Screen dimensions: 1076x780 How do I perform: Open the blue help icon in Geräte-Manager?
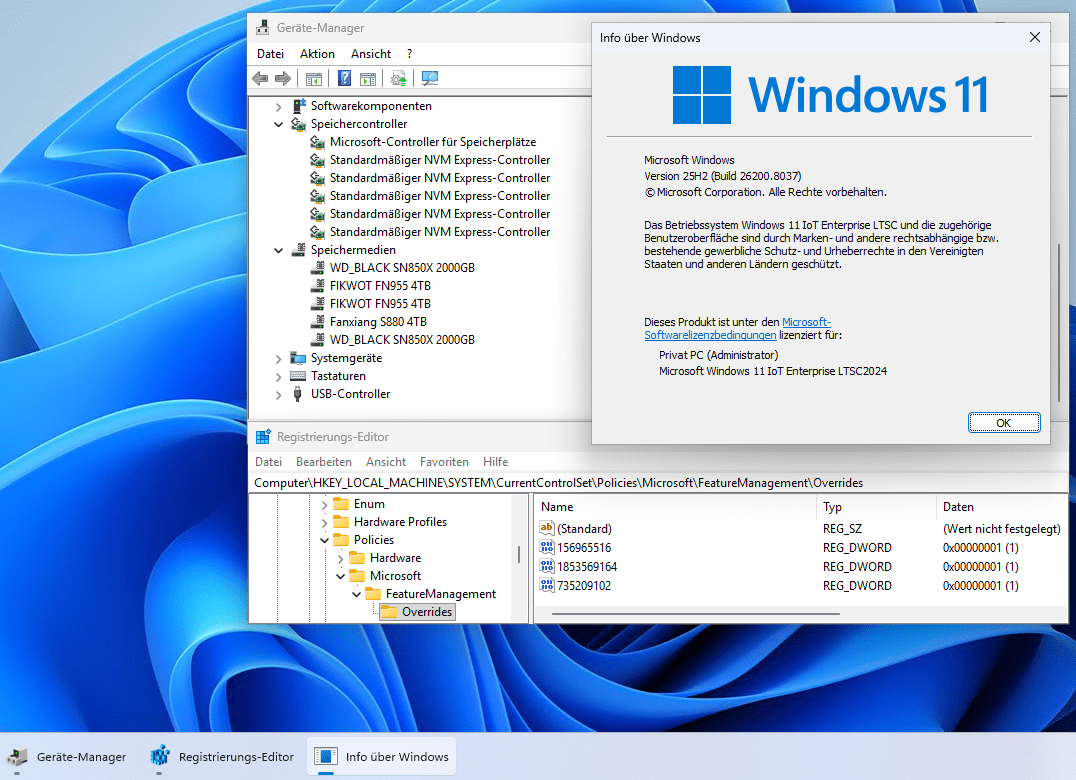pos(344,78)
